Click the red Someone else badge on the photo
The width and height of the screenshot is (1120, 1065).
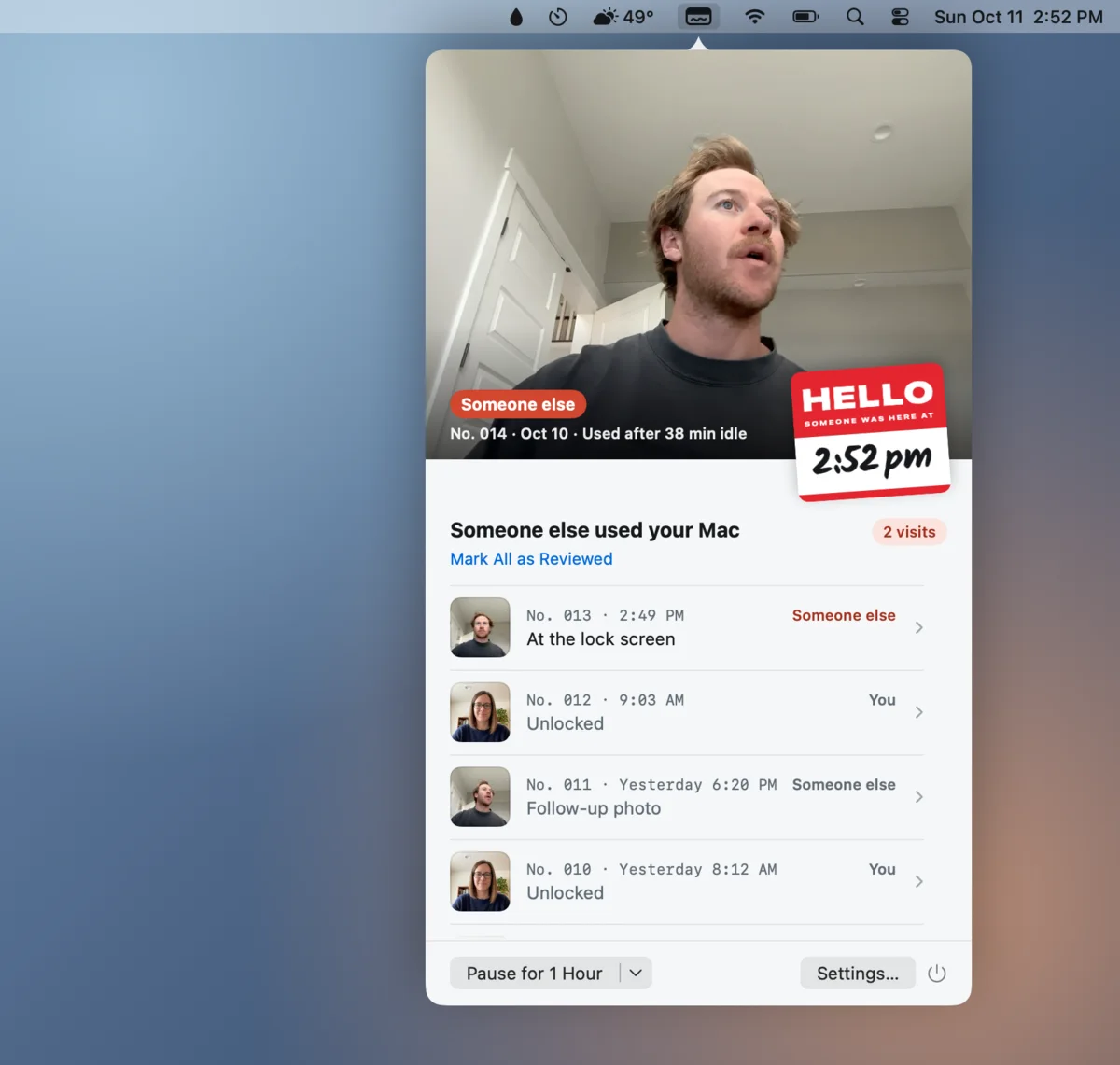[x=518, y=404]
